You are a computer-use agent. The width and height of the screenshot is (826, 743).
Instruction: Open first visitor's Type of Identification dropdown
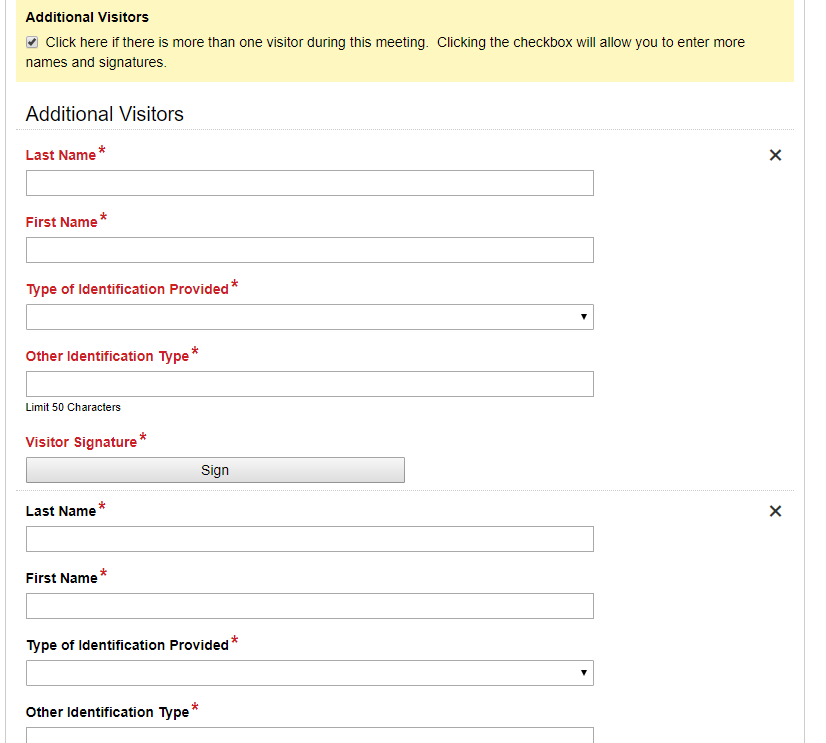click(309, 317)
